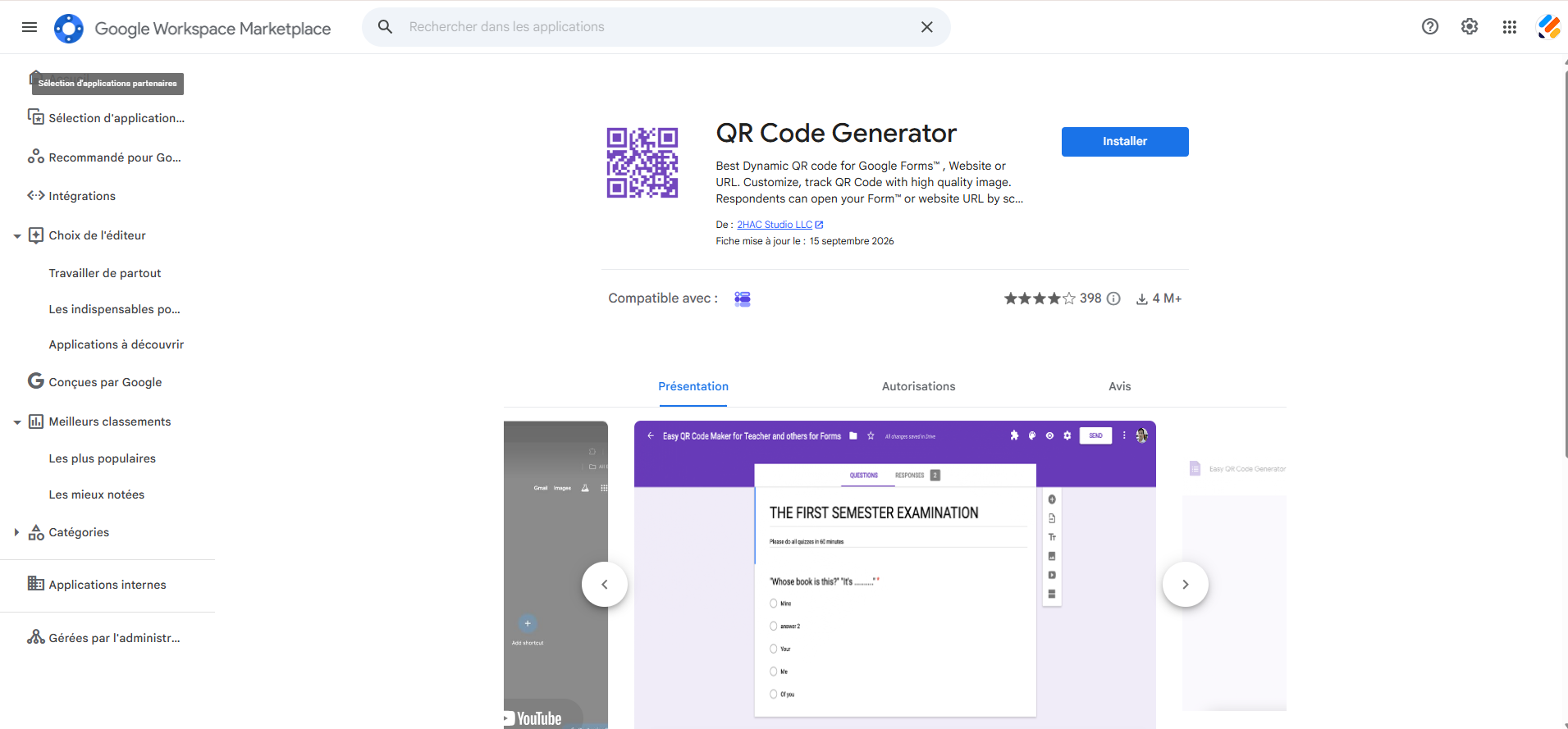This screenshot has height=729, width=1568.
Task: Click the YouTube video thumbnail
Action: (555, 575)
